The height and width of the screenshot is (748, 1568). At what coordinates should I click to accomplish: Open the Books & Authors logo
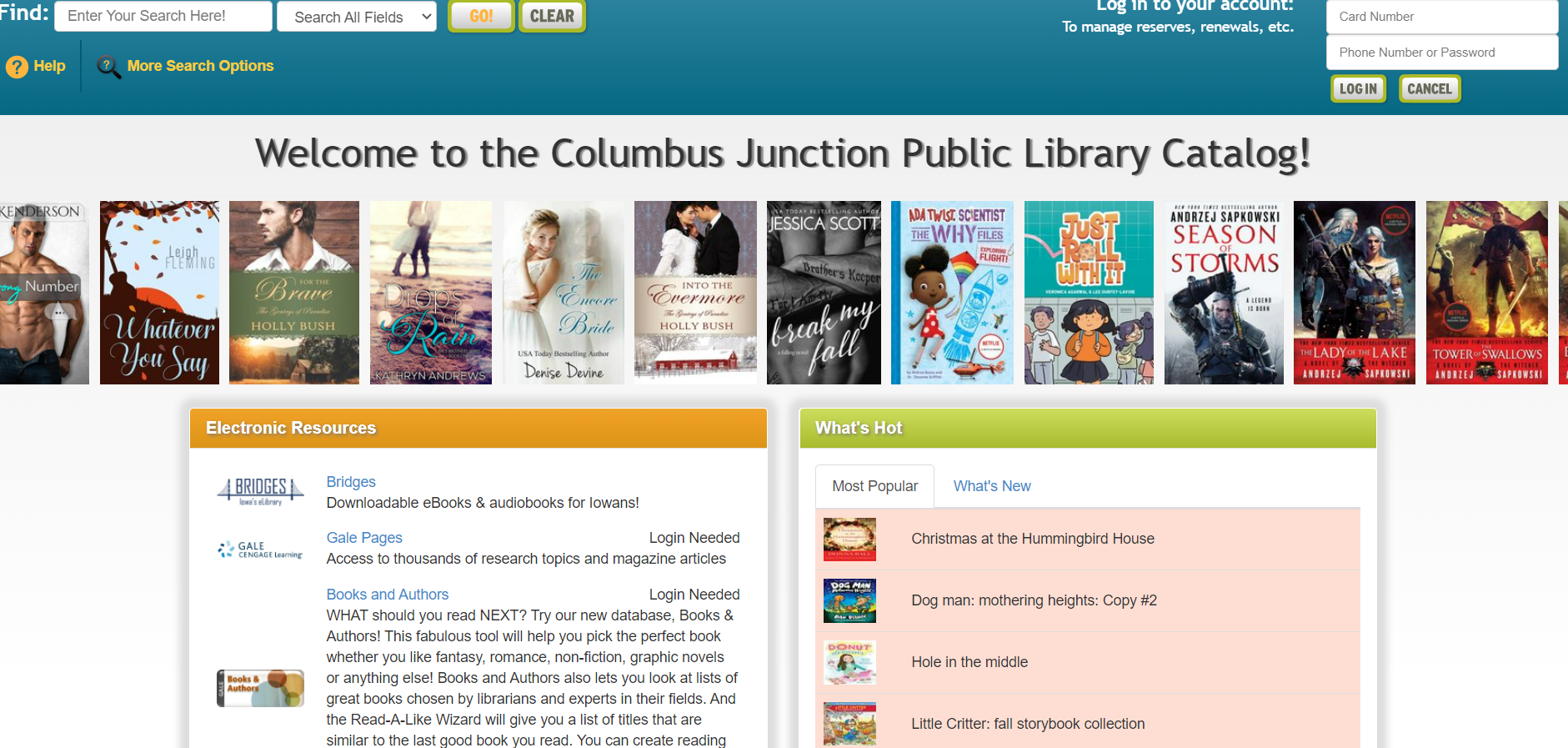point(260,688)
